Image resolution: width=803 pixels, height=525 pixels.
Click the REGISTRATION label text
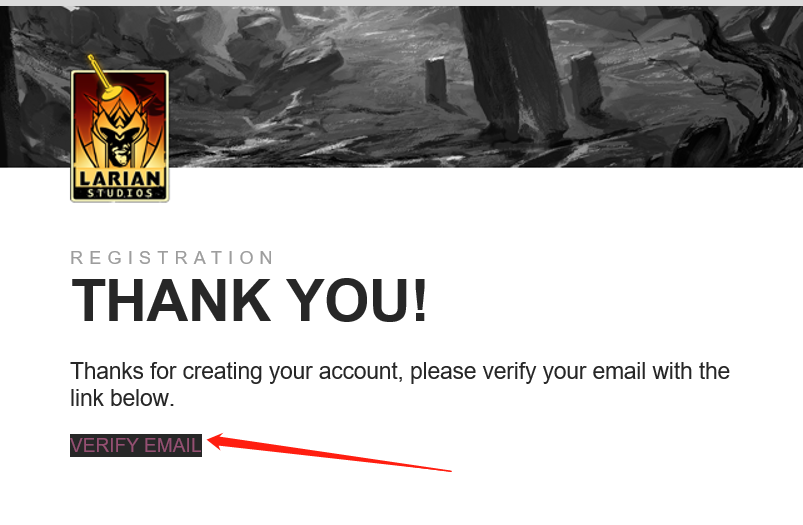(x=172, y=258)
